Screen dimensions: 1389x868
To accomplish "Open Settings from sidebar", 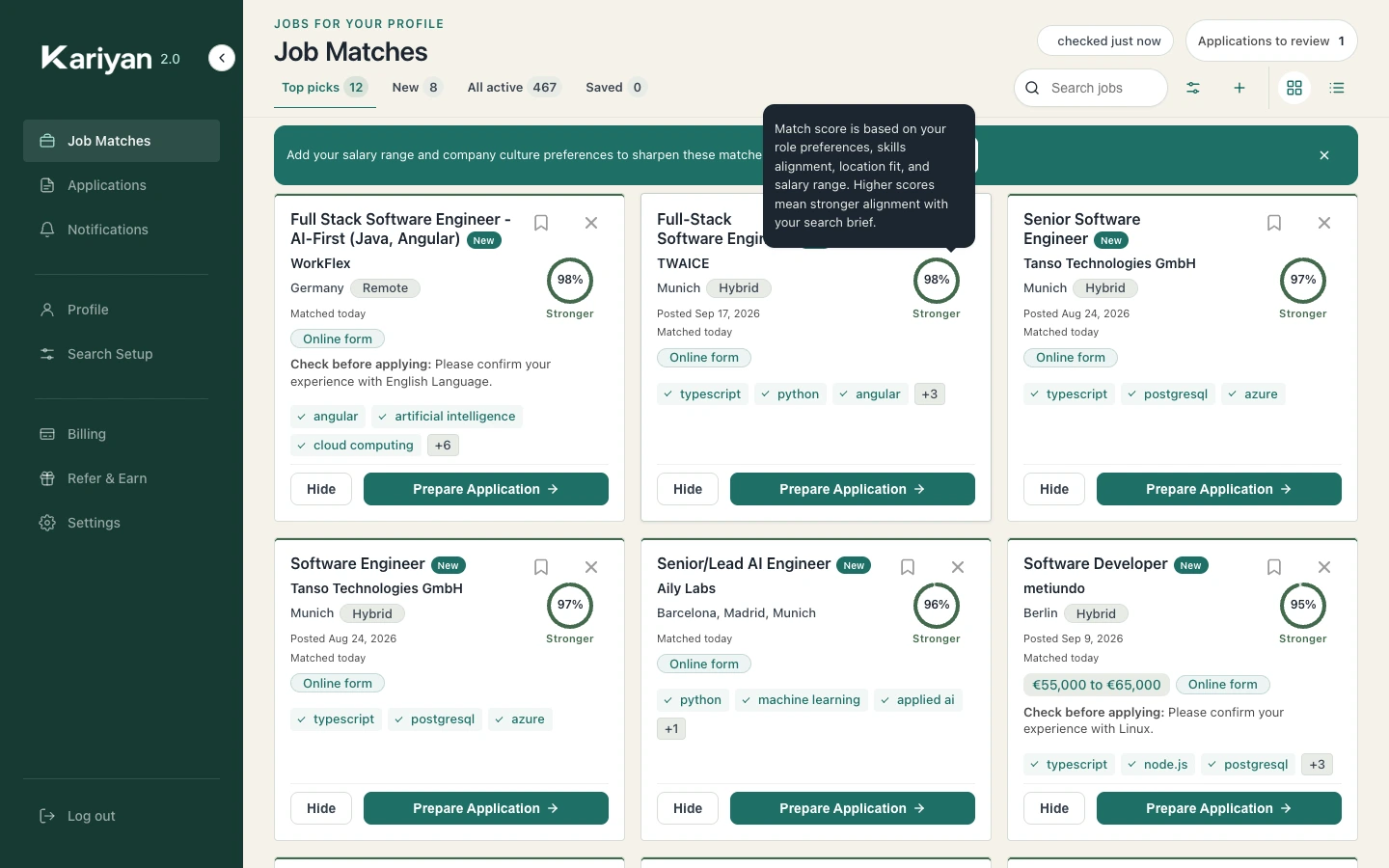I will (x=122, y=523).
